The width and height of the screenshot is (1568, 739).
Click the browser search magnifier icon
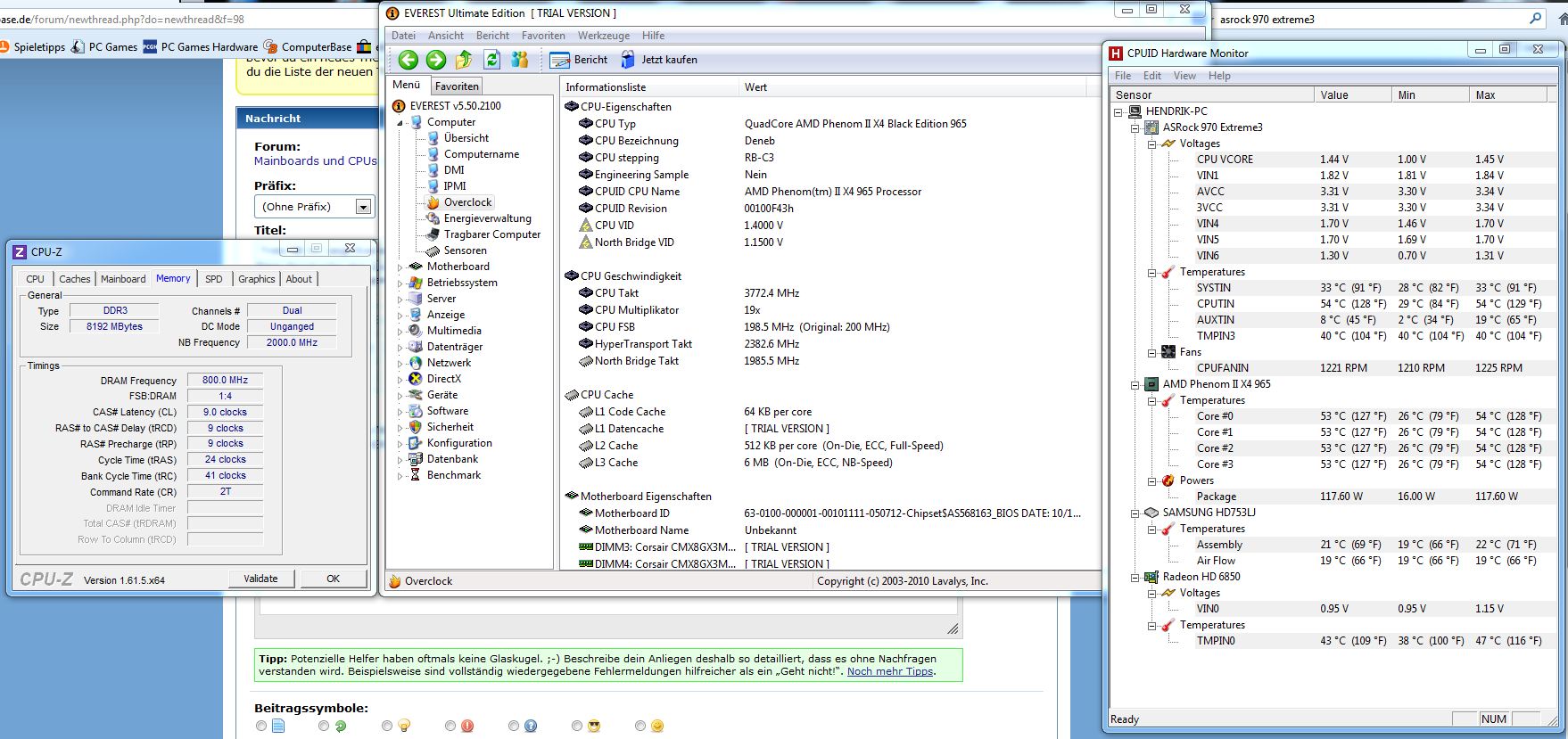click(x=1535, y=19)
